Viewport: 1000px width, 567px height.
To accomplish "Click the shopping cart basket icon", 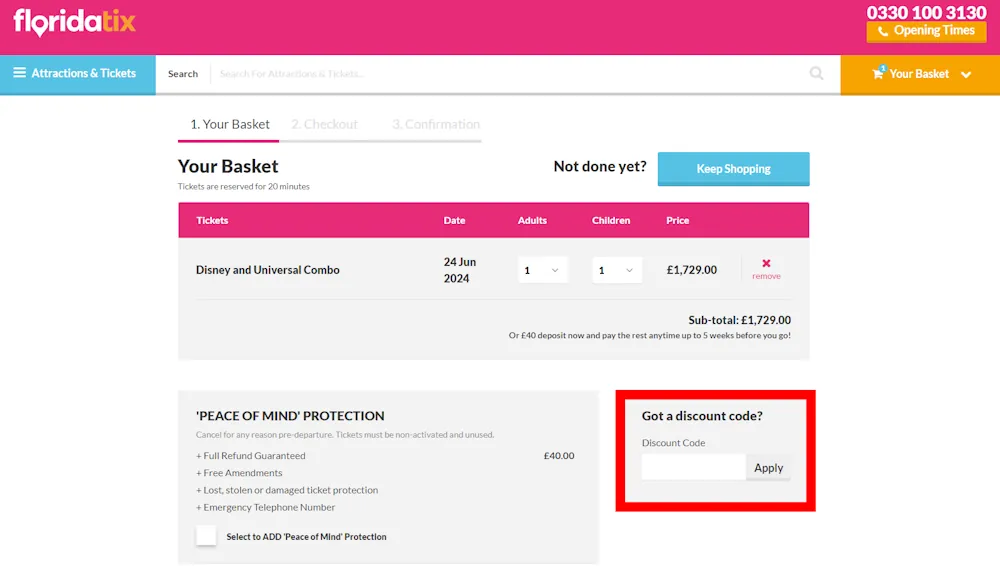I will click(x=878, y=73).
